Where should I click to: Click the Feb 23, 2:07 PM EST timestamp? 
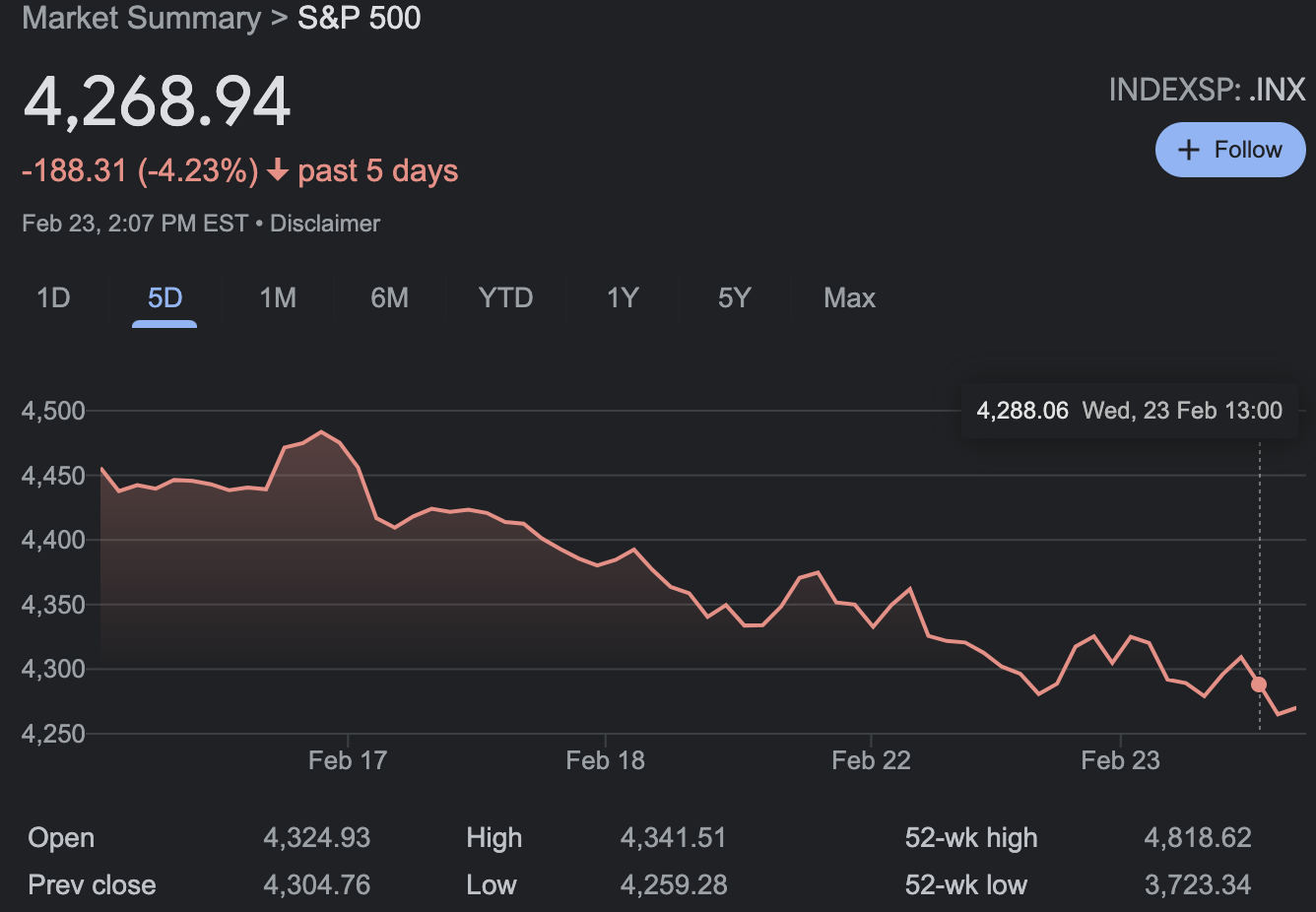[x=135, y=224]
